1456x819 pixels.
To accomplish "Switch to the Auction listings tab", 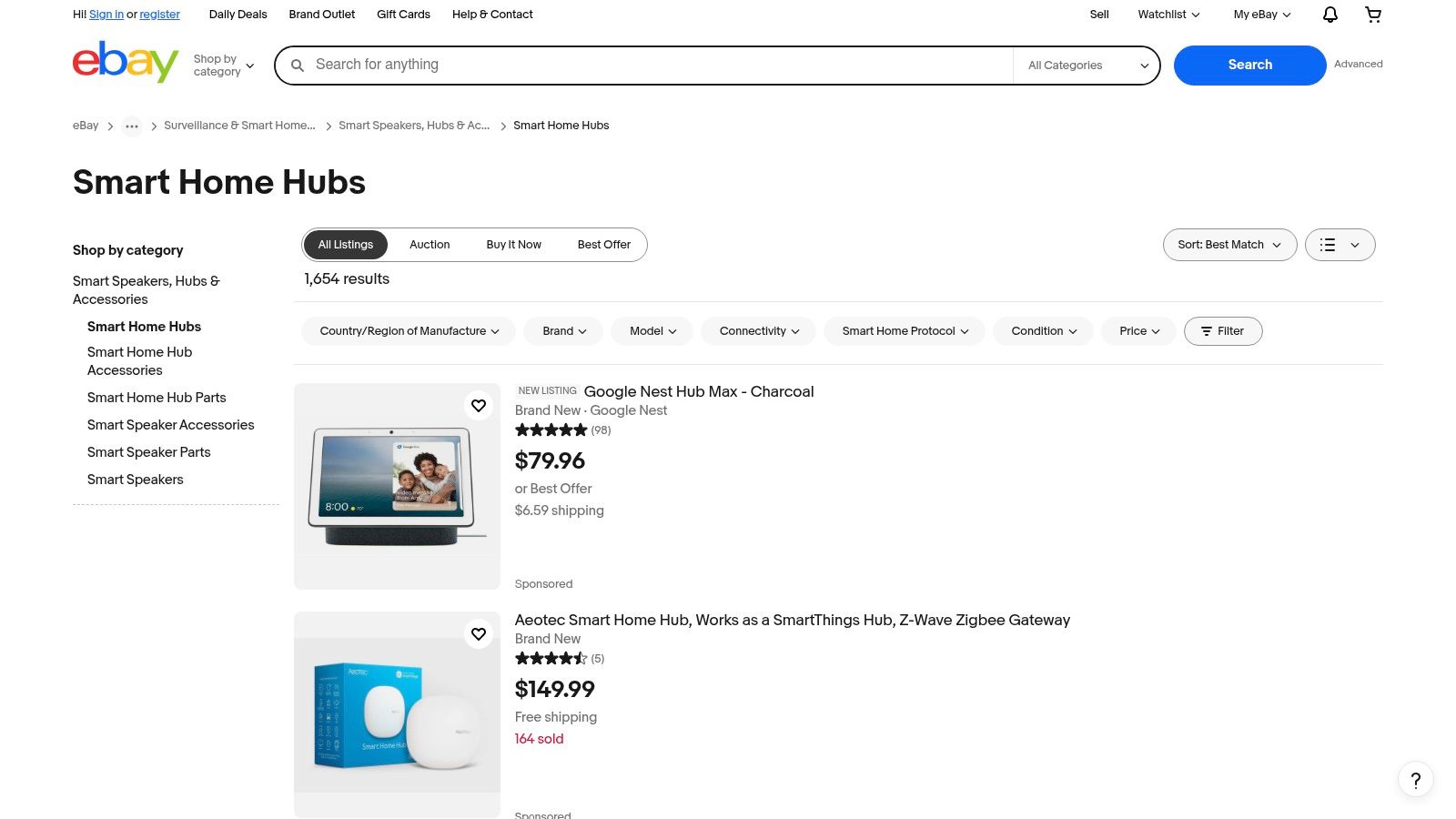I will 430,245.
